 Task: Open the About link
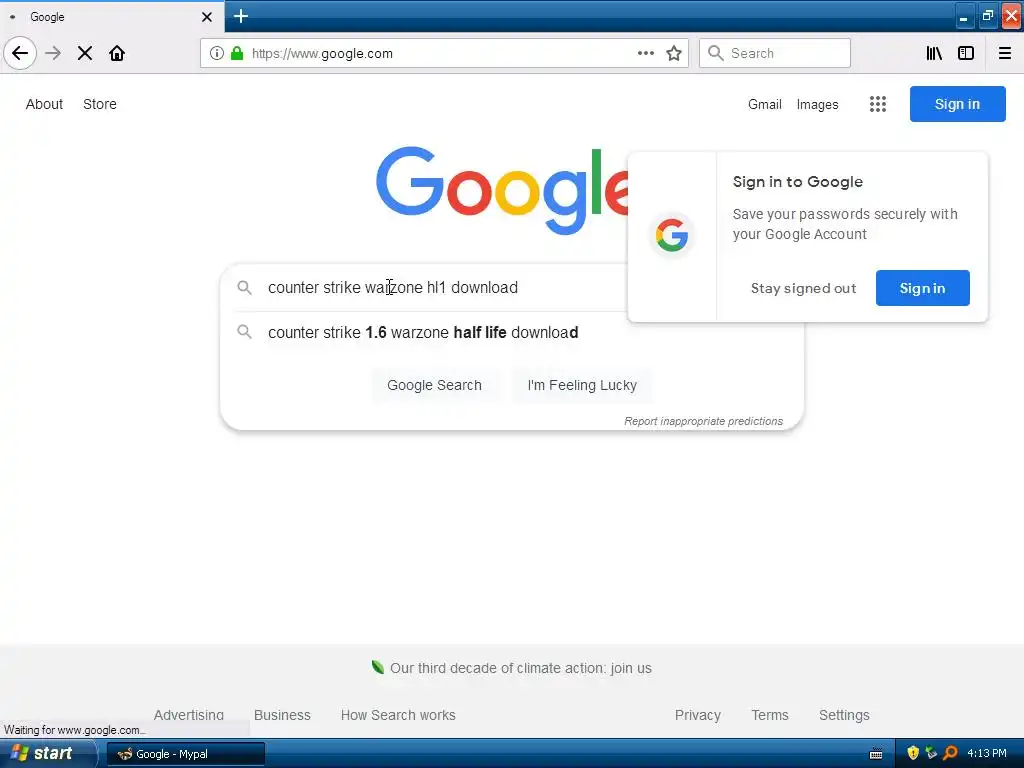[x=44, y=104]
